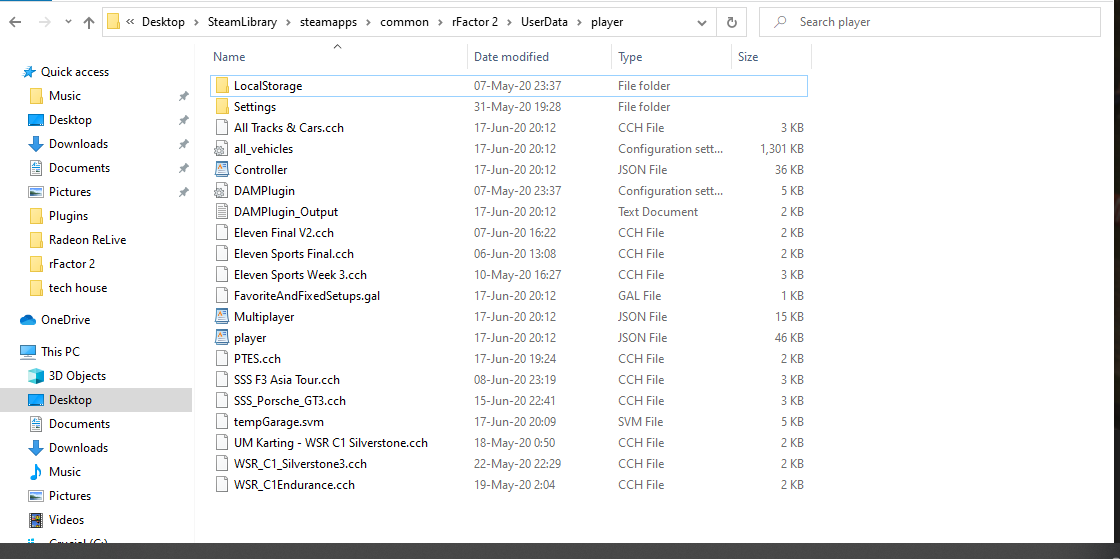
Task: Select steamapps in the address path
Action: point(331,22)
